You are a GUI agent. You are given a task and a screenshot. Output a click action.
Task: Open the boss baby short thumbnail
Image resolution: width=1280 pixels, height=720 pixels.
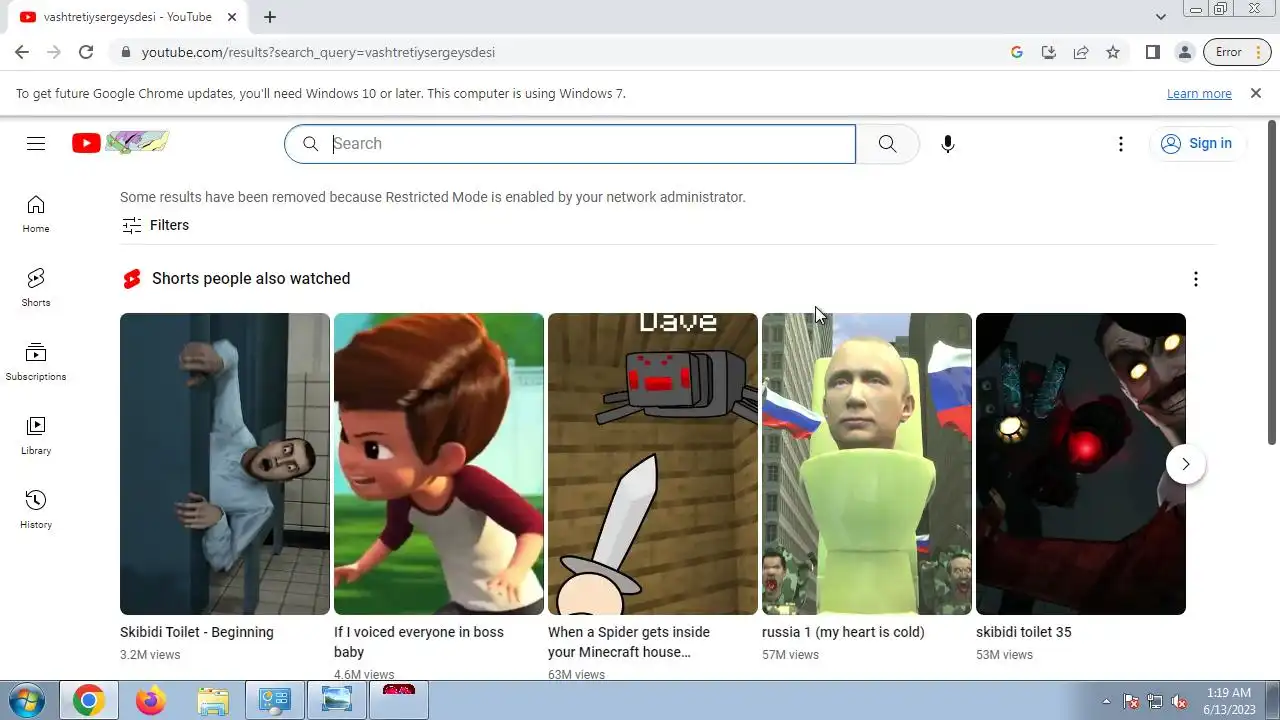click(439, 464)
